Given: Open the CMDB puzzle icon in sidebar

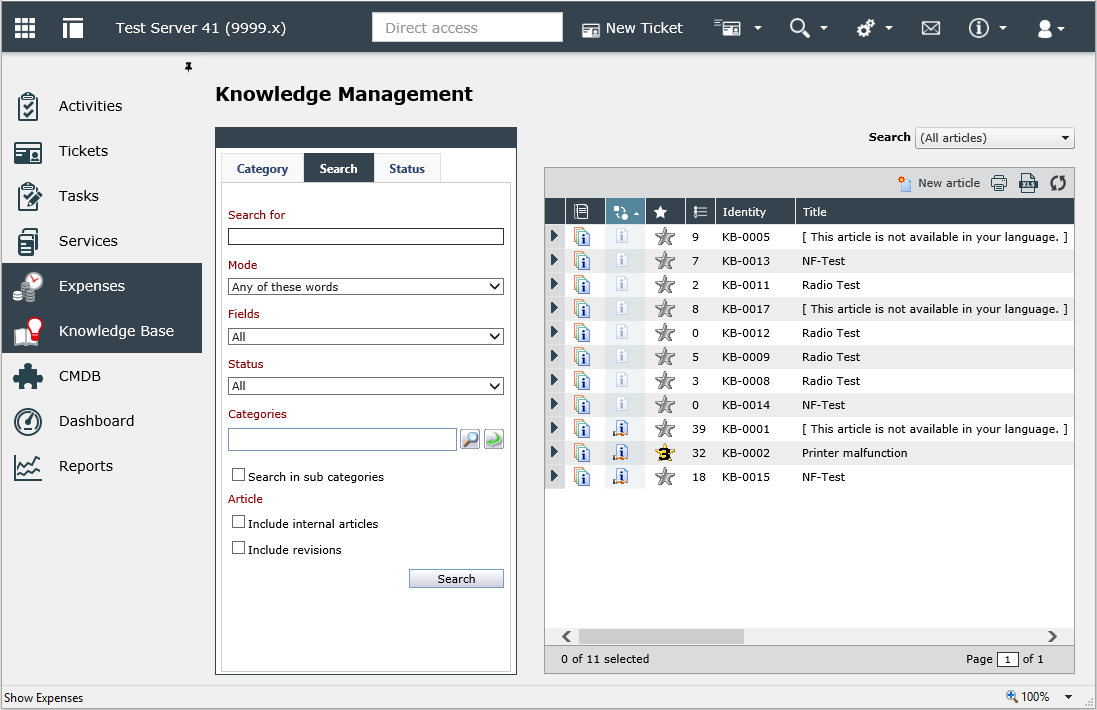Looking at the screenshot, I should click(x=28, y=376).
